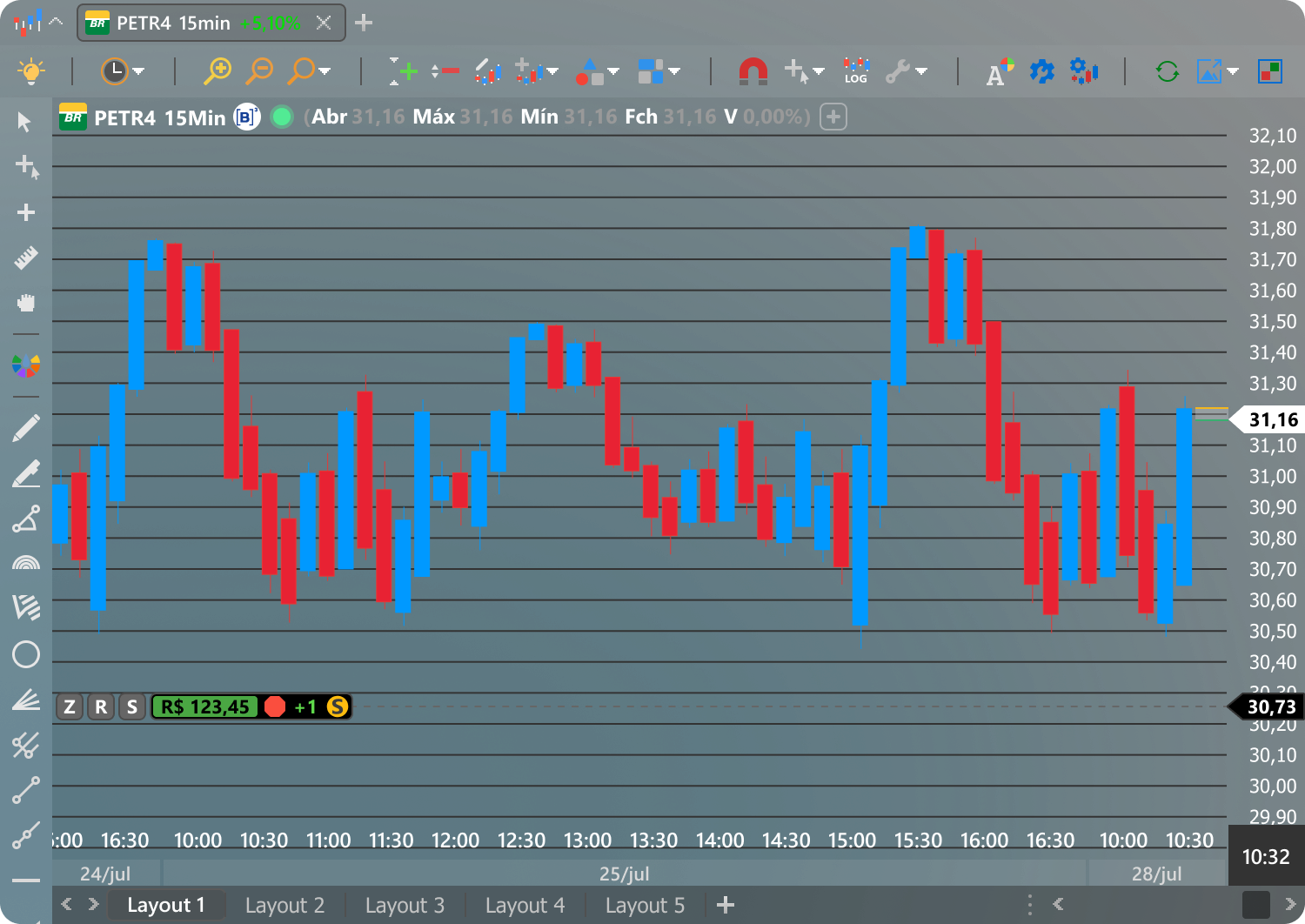Click the green refresh arrows icon
The height and width of the screenshot is (924, 1305).
[1168, 70]
